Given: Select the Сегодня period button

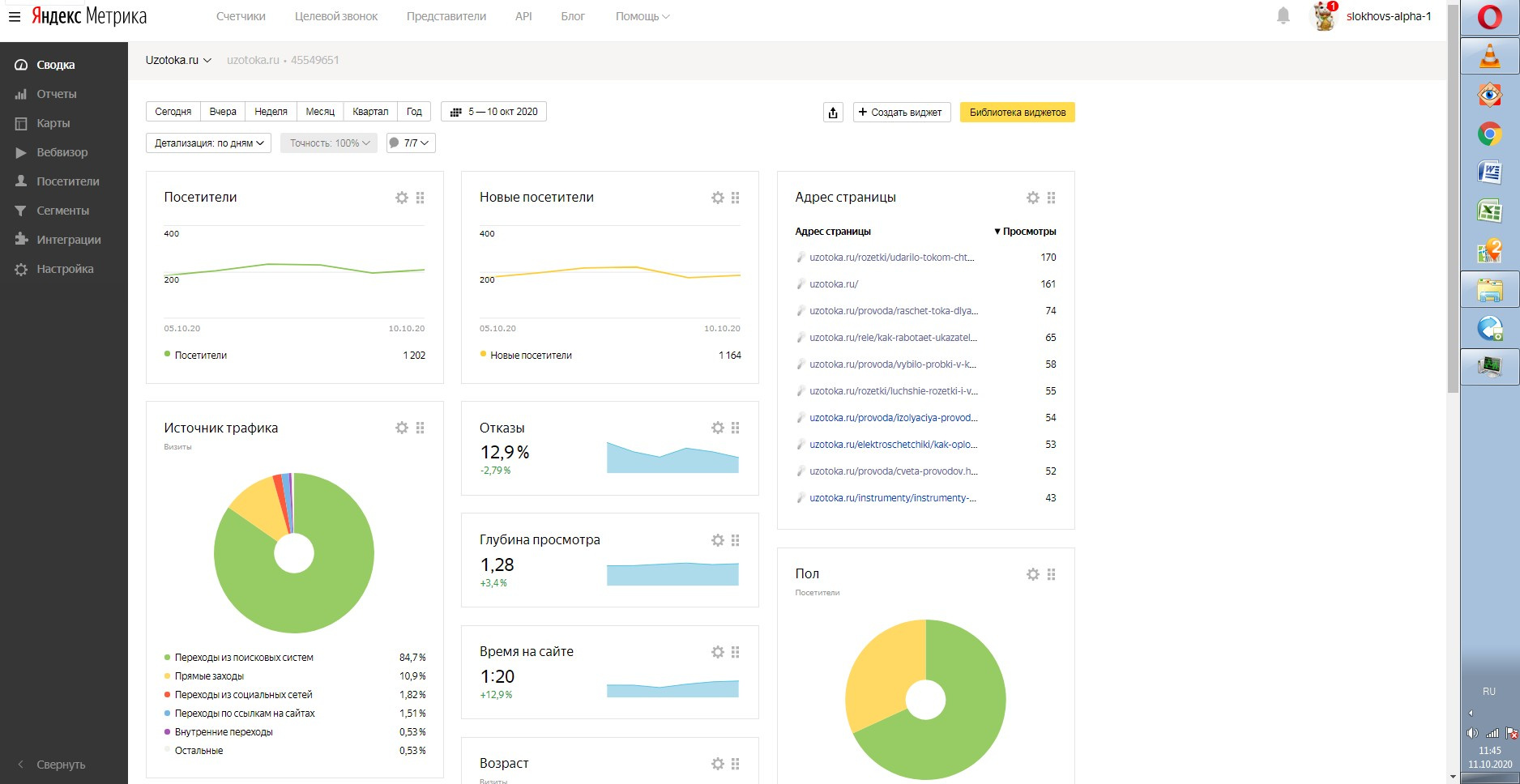Looking at the screenshot, I should coord(173,112).
